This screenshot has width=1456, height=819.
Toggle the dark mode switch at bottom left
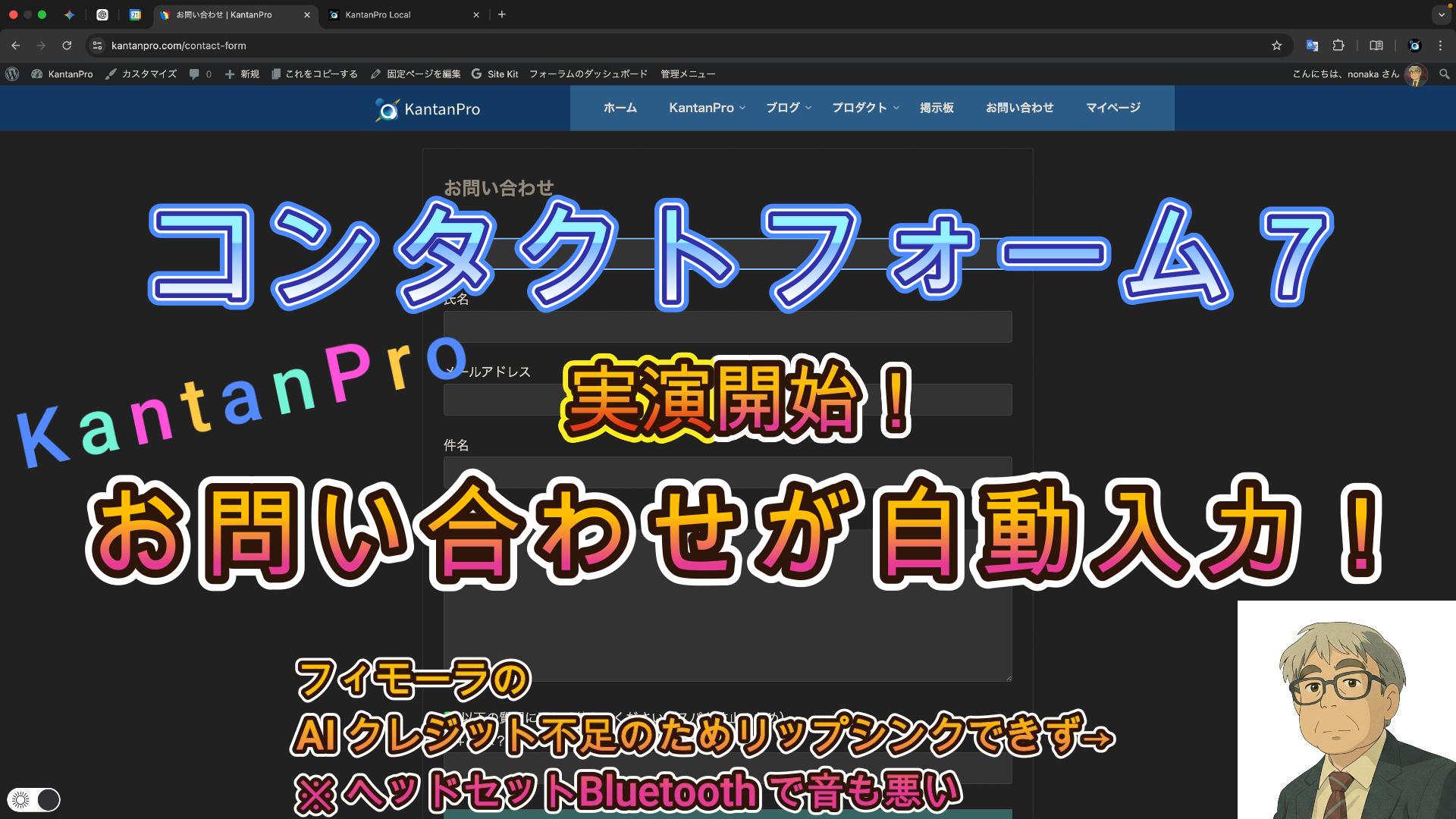click(x=33, y=799)
